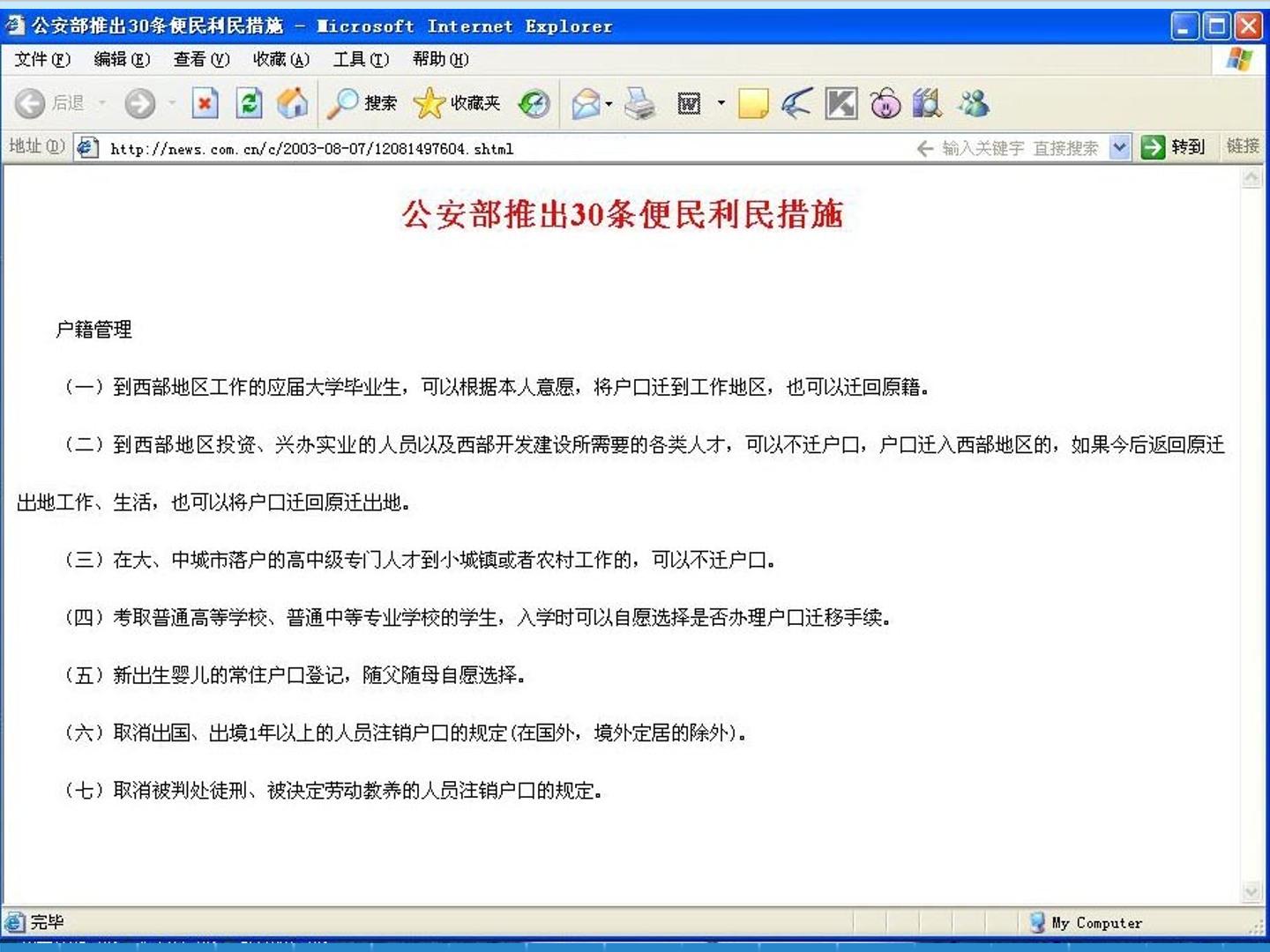Viewport: 1270px width, 952px height.
Task: Expand the Edit-with-Word dropdown arrow
Action: click(721, 103)
